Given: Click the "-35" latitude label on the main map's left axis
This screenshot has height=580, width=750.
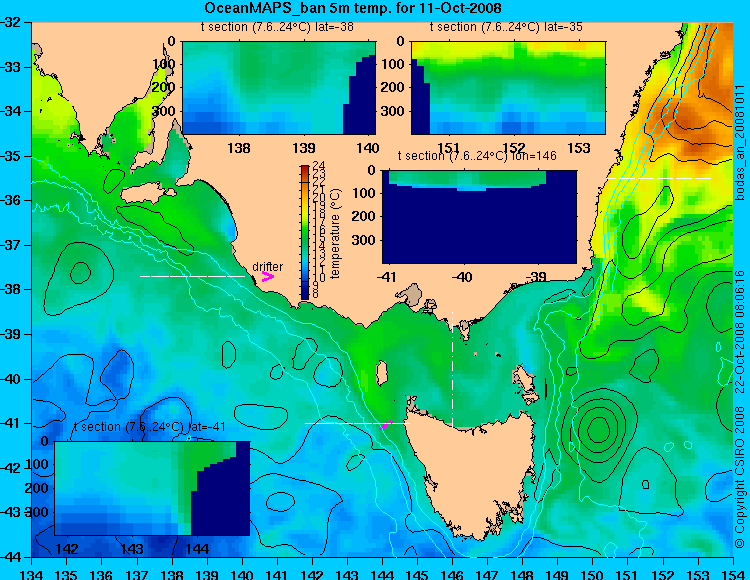Looking at the screenshot, I should point(11,156).
